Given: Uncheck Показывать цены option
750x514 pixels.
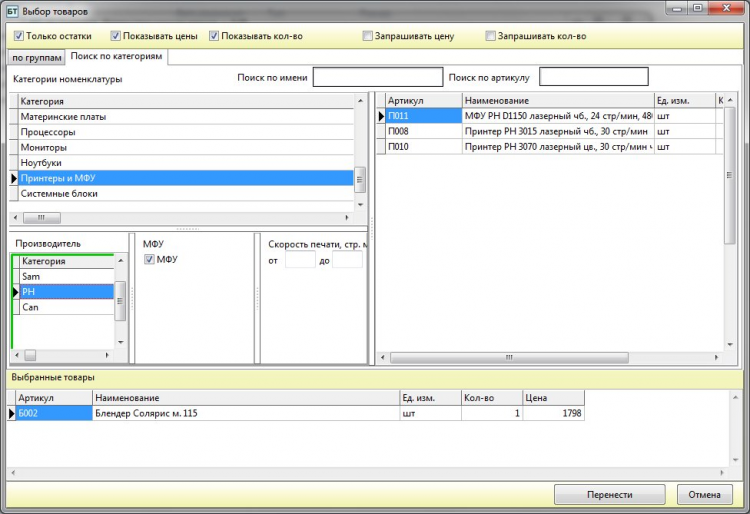Looking at the screenshot, I should (x=115, y=36).
